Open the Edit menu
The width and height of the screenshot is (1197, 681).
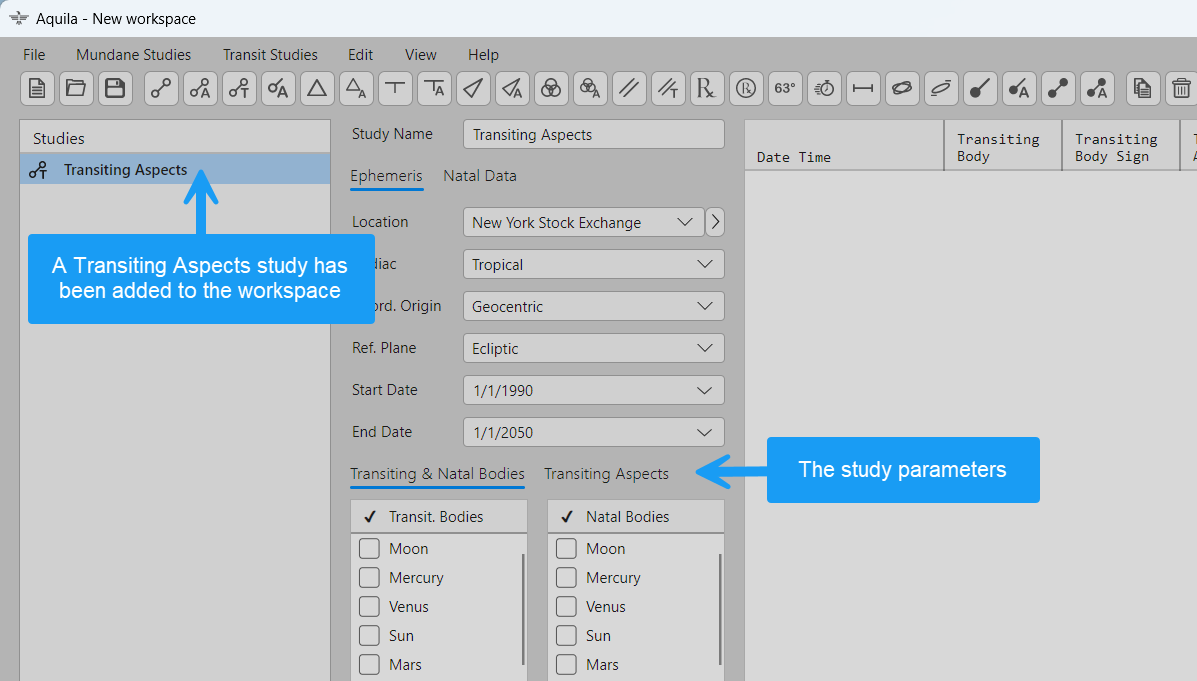click(360, 55)
